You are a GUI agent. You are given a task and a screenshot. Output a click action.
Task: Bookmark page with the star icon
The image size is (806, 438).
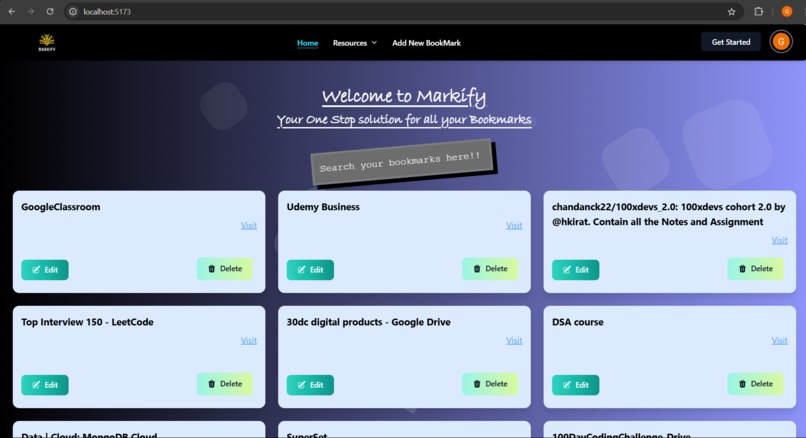pos(731,12)
